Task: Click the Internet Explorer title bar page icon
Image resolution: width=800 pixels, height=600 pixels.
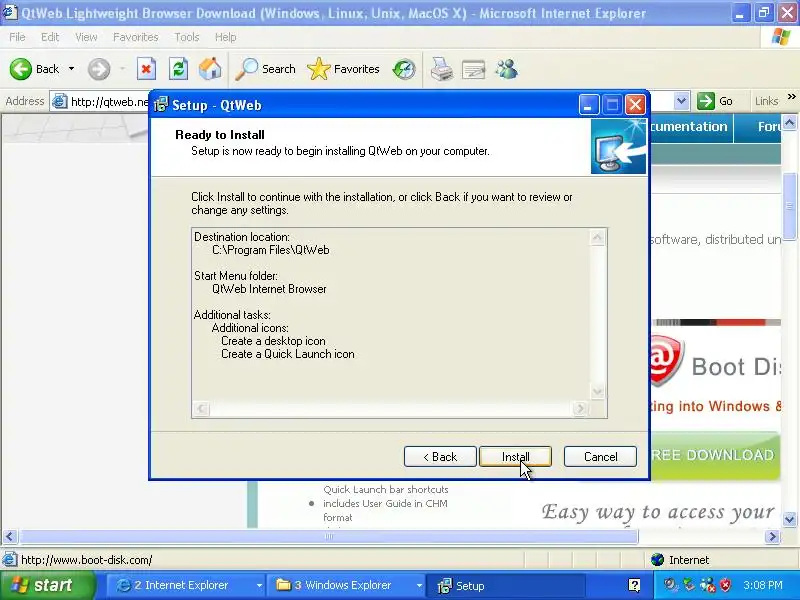Action: 10,12
